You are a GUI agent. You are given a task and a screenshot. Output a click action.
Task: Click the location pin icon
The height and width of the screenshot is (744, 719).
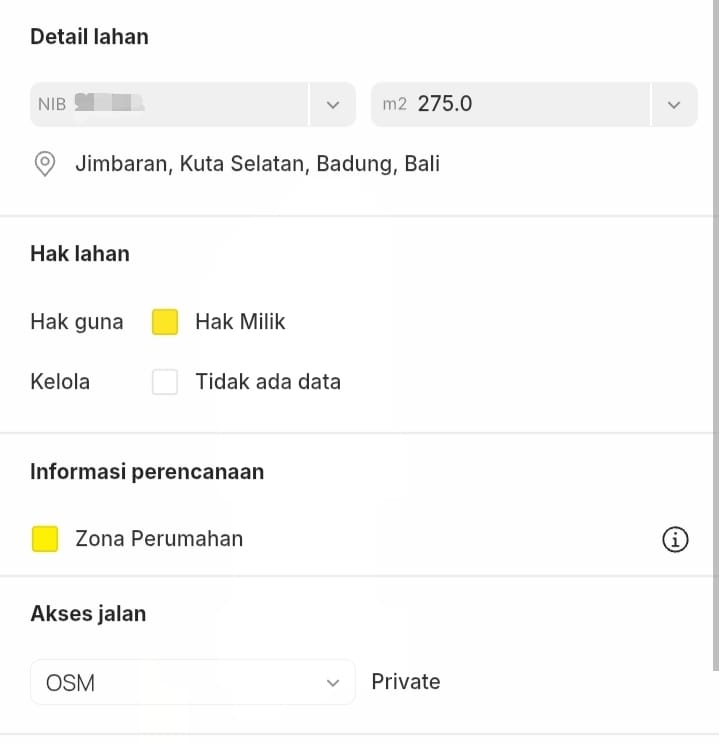45,164
